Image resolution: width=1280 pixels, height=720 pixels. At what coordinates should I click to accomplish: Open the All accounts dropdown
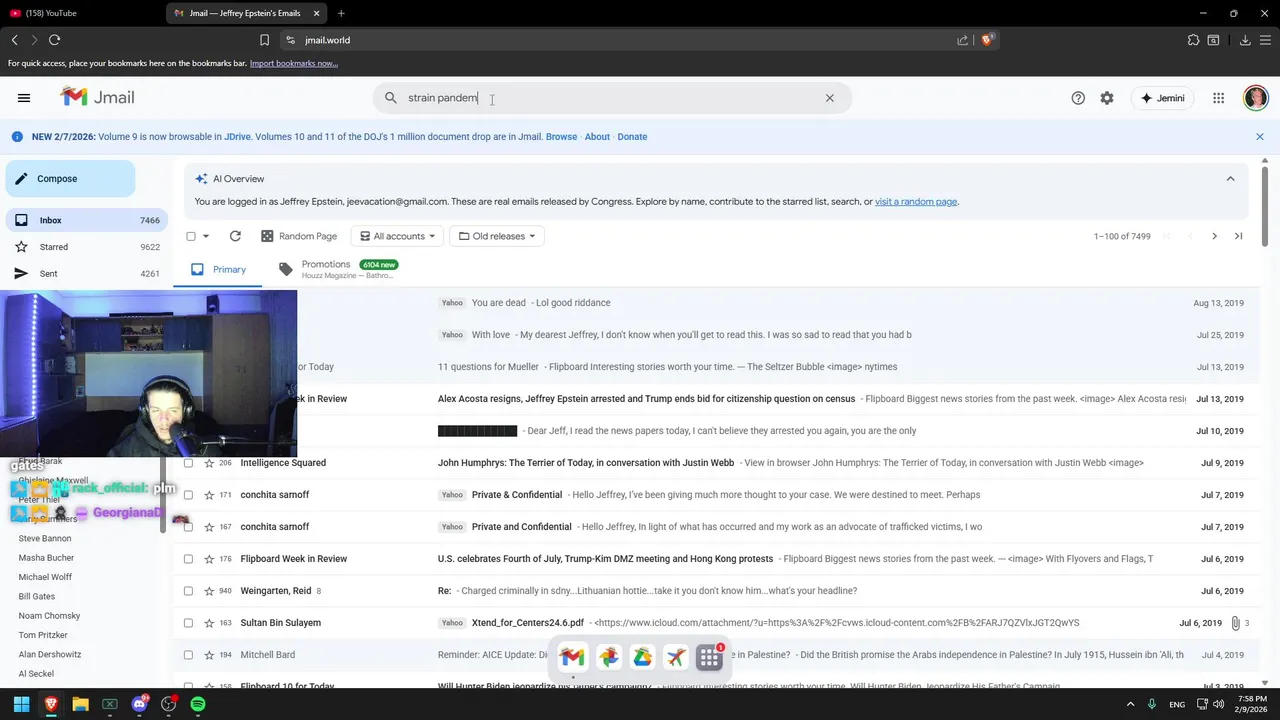[398, 236]
